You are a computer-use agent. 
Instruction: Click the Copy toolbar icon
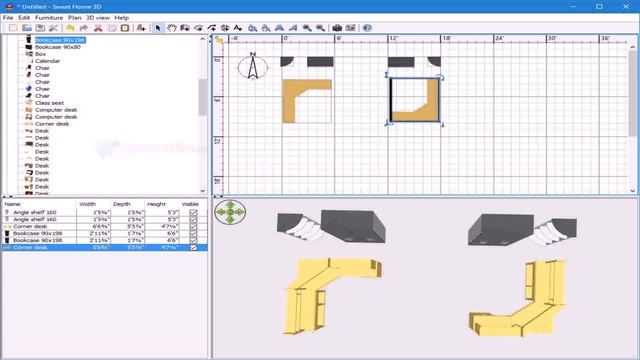(x=112, y=28)
